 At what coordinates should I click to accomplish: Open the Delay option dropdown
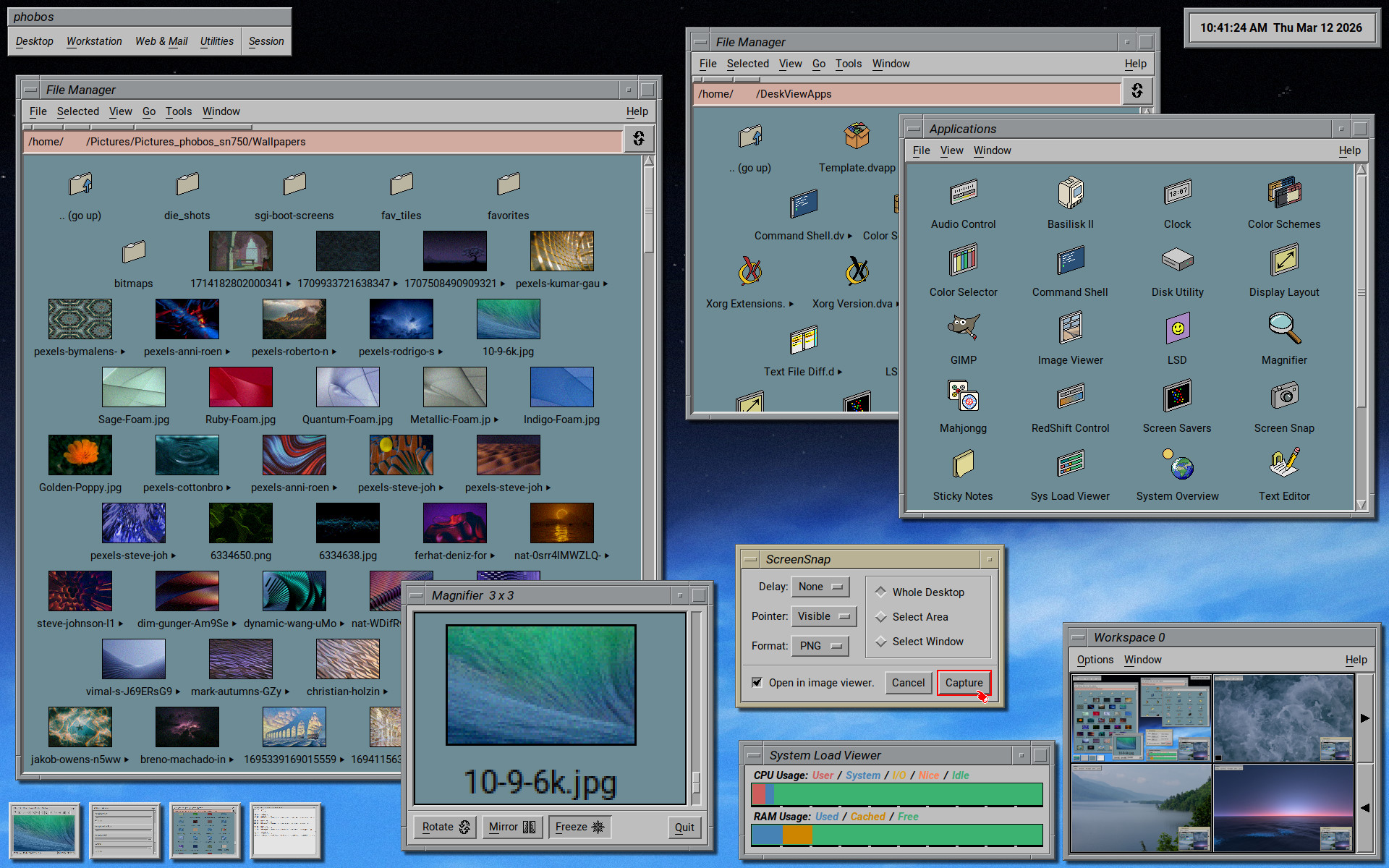pyautogui.click(x=820, y=587)
